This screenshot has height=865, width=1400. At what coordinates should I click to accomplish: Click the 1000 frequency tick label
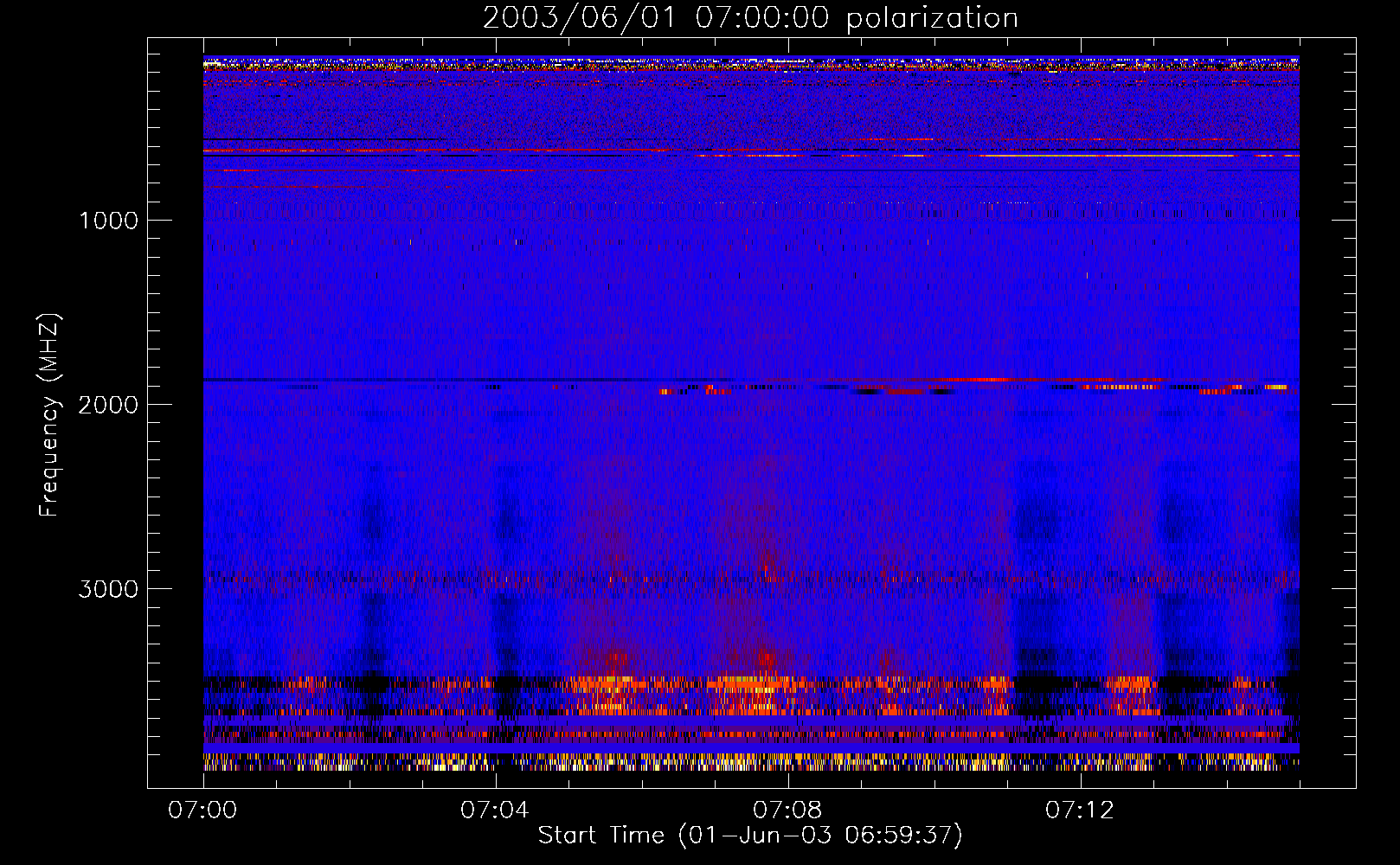tap(108, 221)
